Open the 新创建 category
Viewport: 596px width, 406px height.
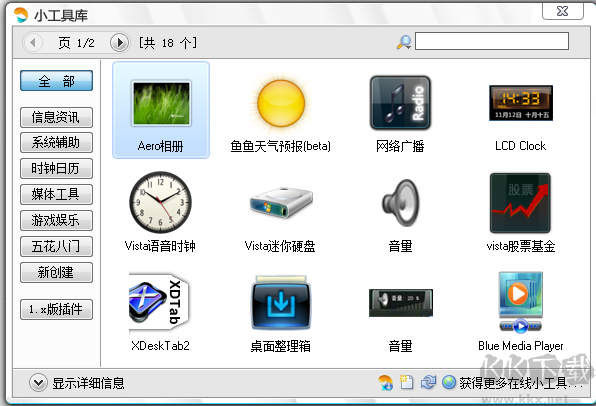(56, 273)
